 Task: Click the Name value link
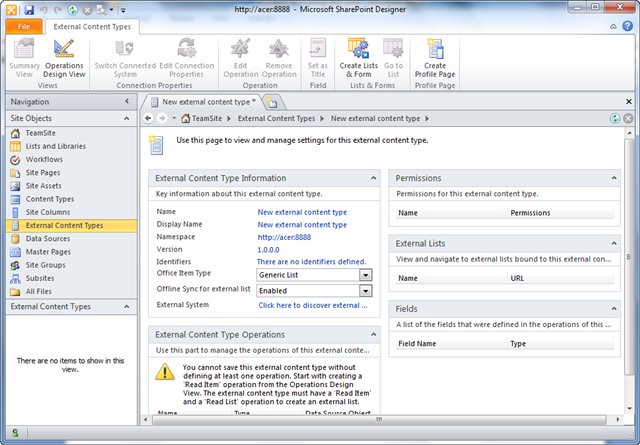pos(302,212)
